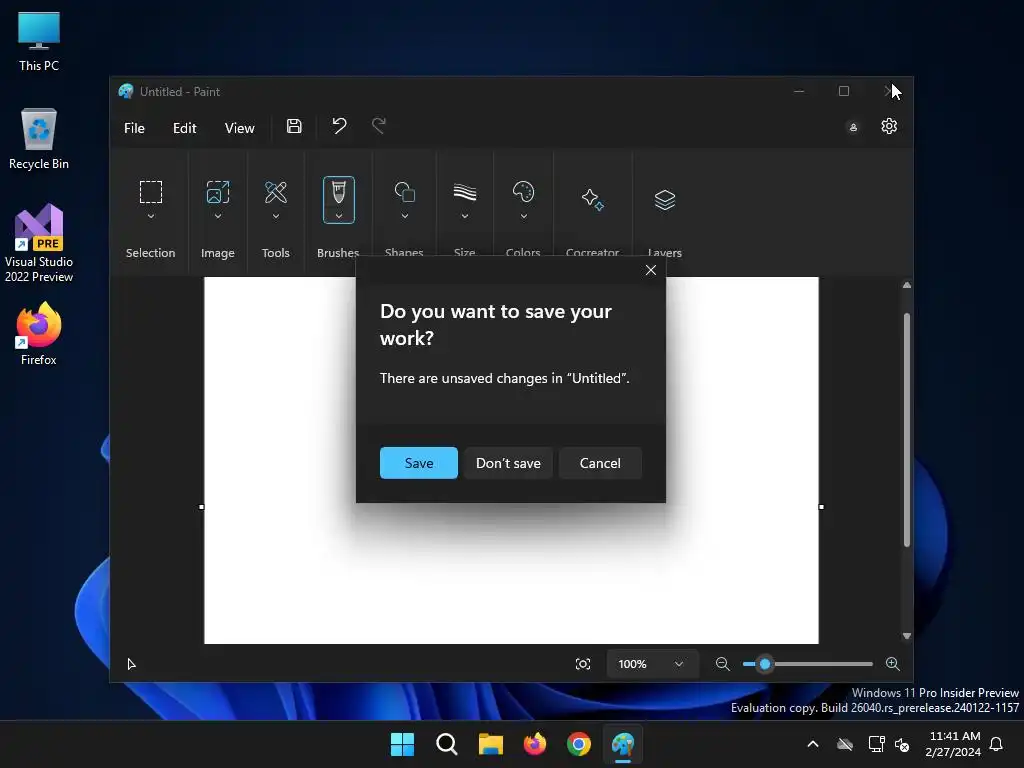
Task: Click the Save button in dialog
Action: 419,463
